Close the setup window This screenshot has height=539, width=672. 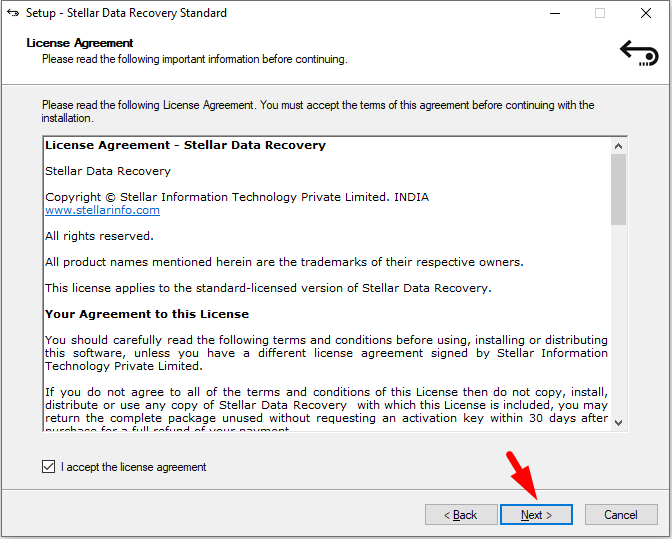[646, 13]
